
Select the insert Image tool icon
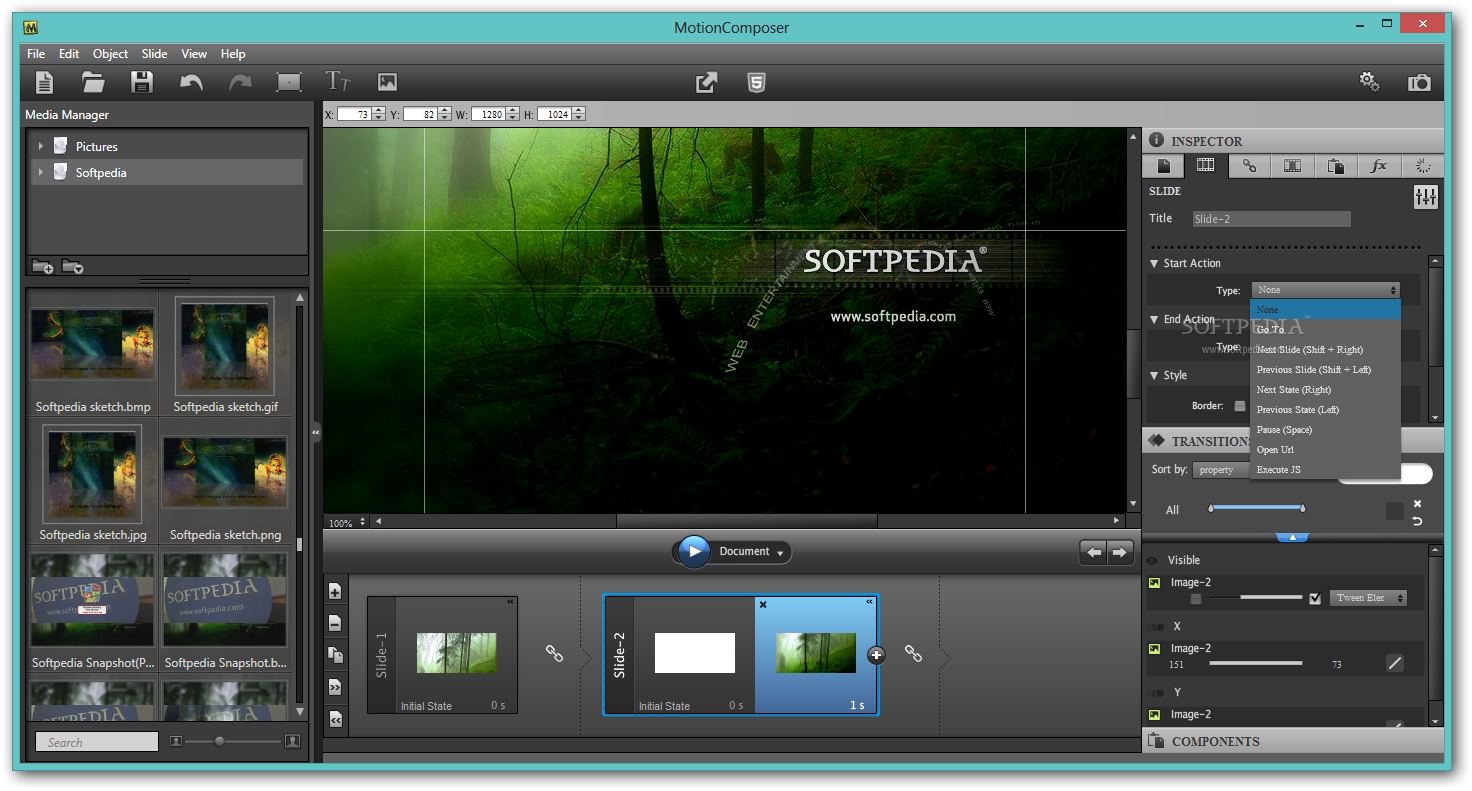click(387, 82)
